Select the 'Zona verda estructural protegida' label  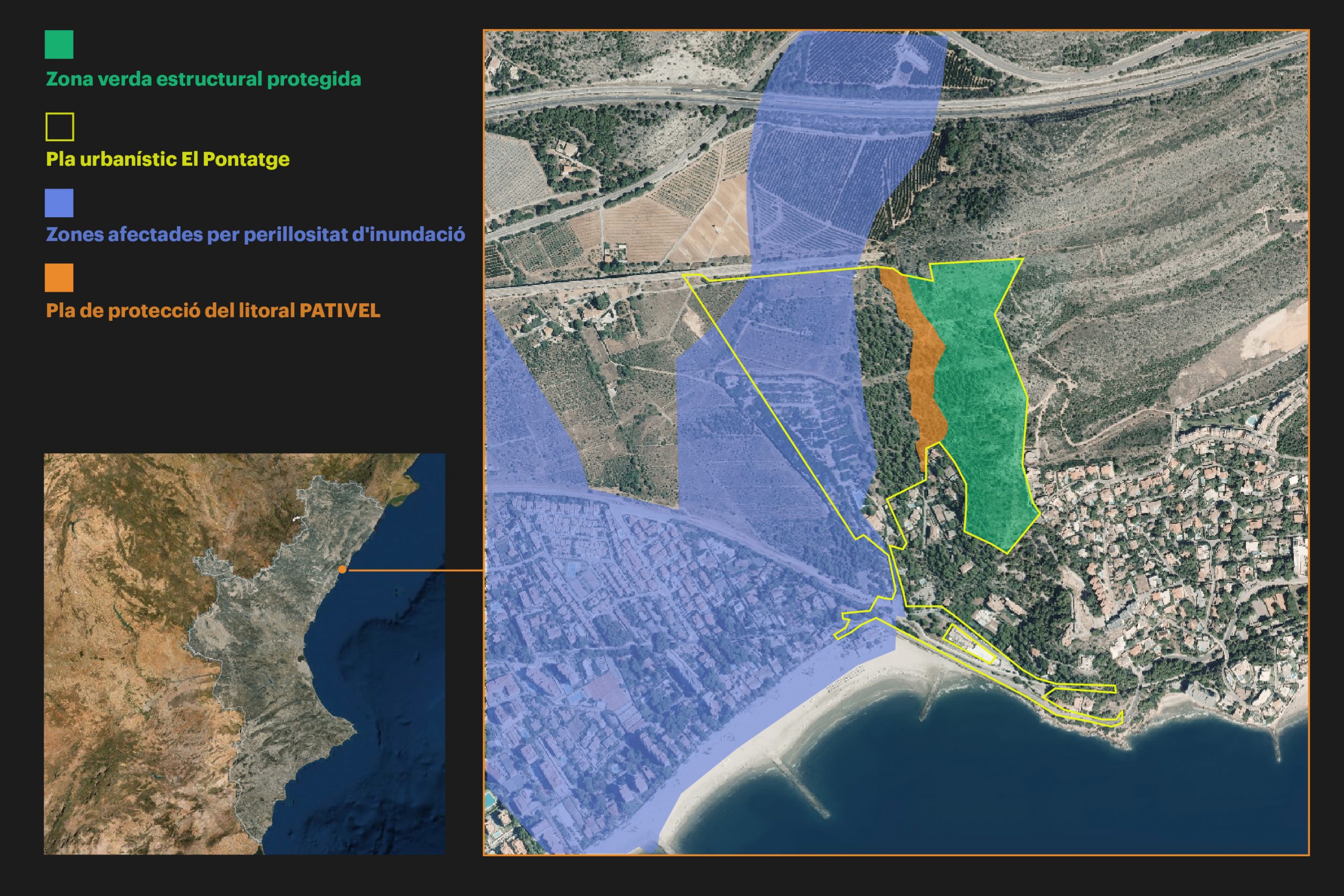203,79
